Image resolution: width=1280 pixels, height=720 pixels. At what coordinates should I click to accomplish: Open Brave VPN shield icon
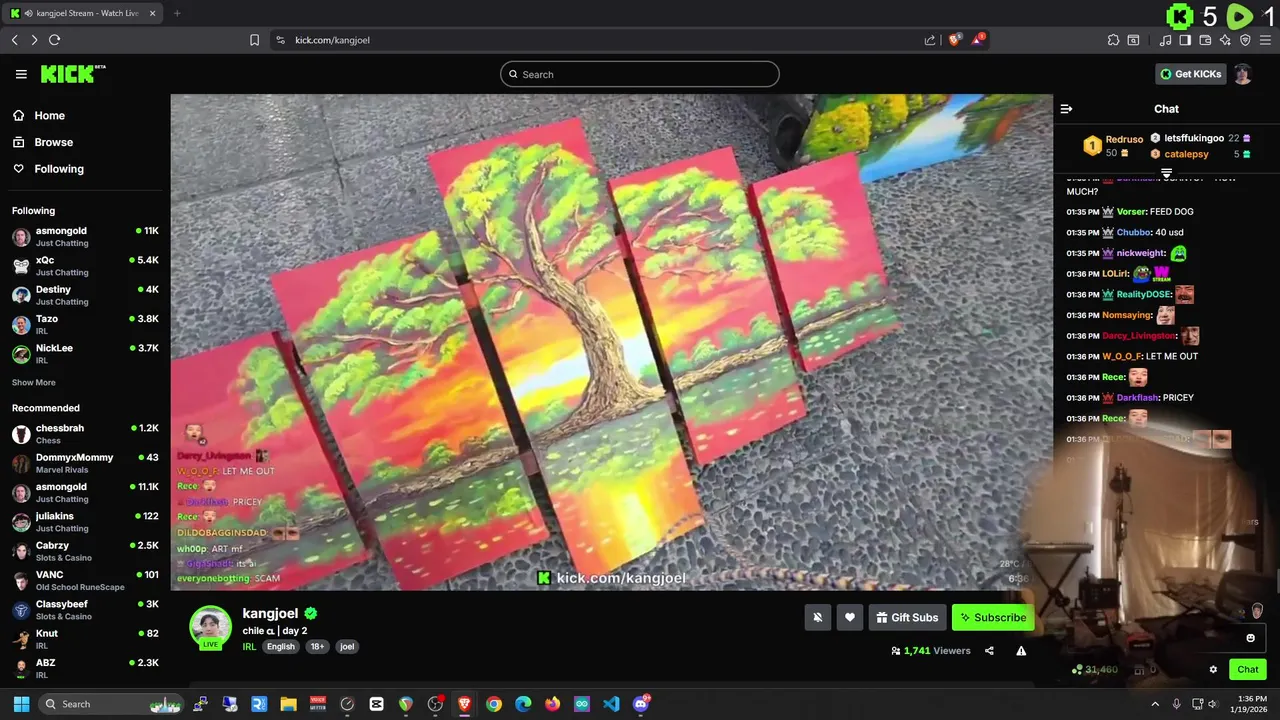(1245, 40)
